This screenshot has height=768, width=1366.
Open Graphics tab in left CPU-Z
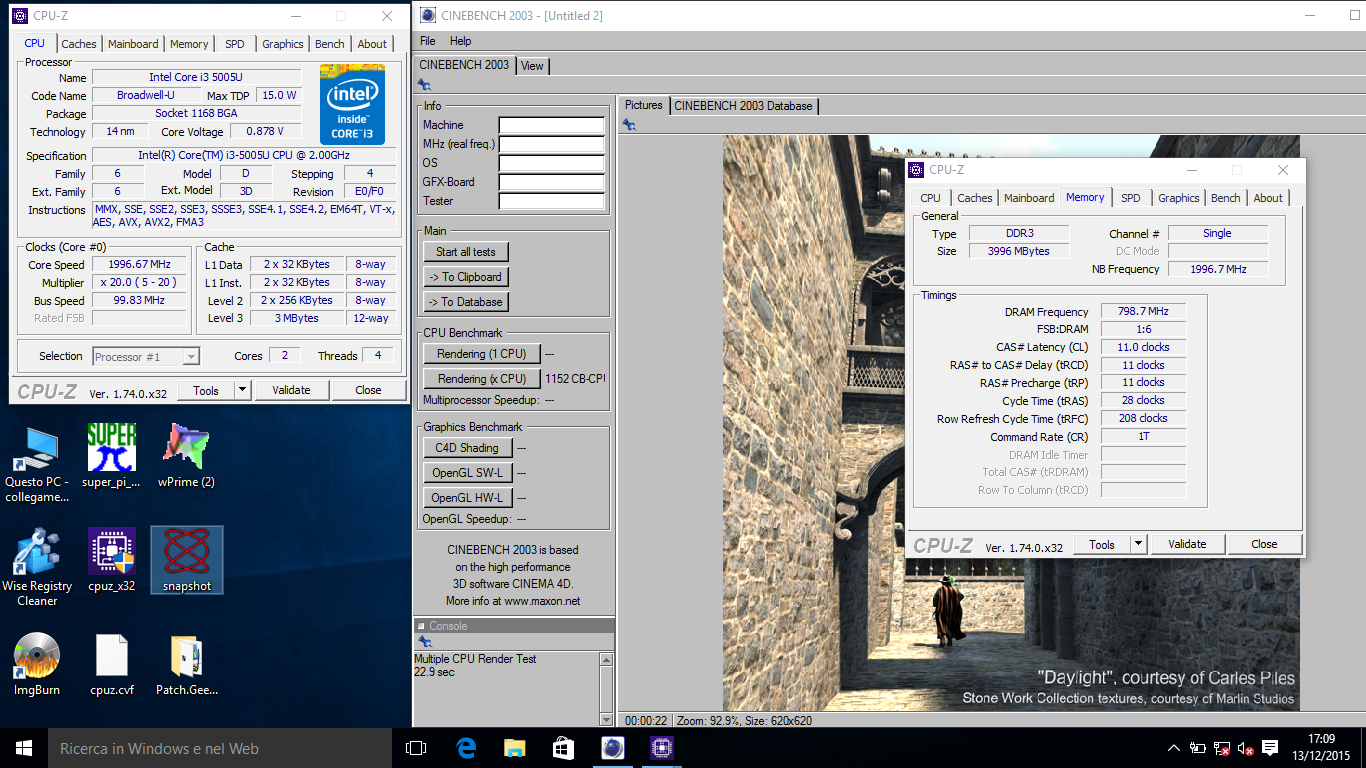[283, 44]
